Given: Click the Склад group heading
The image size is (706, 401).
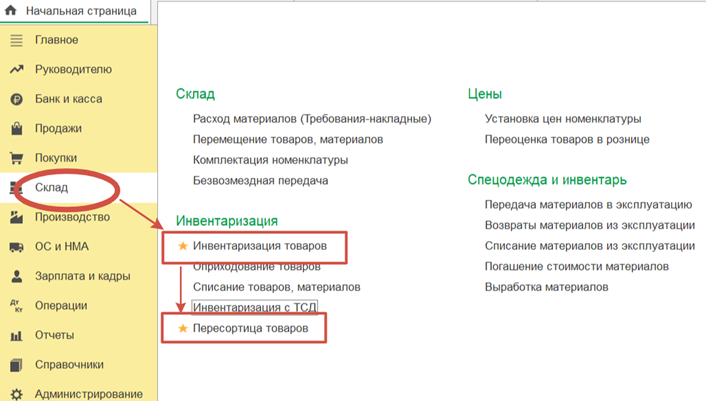Looking at the screenshot, I should coord(195,94).
